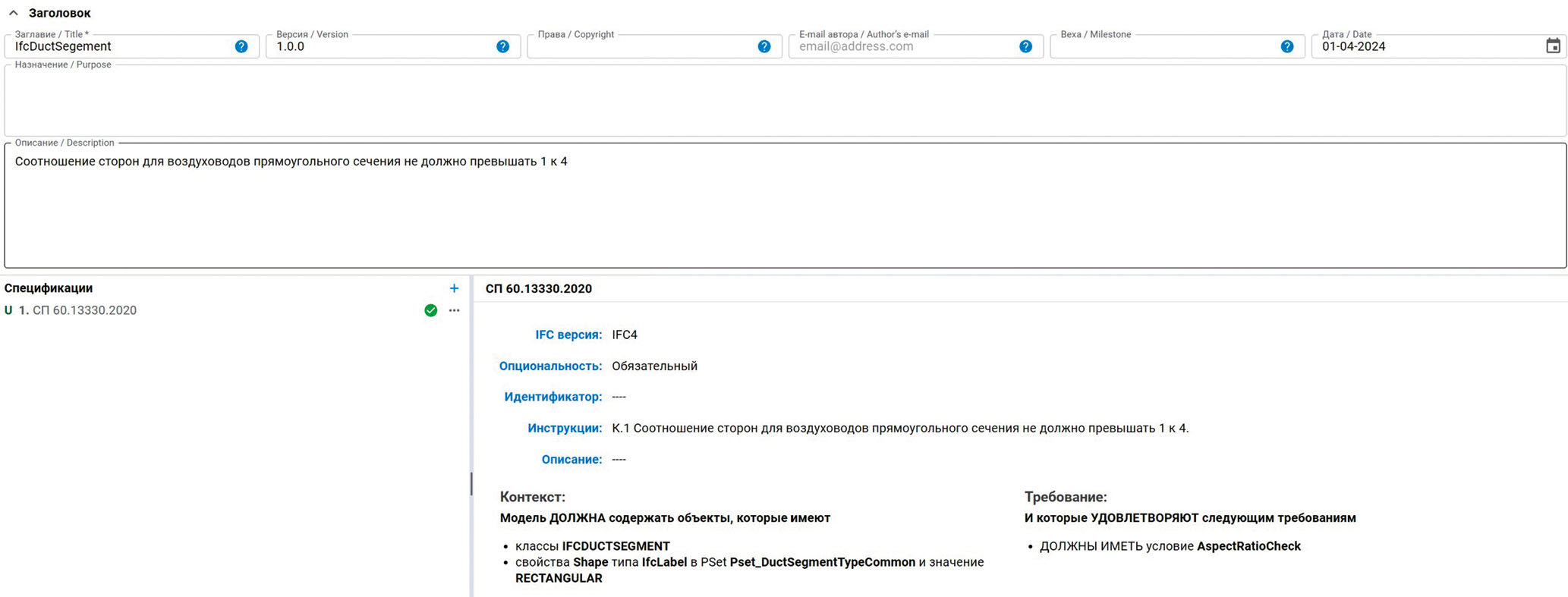Open the calendar date picker

pyautogui.click(x=1553, y=46)
